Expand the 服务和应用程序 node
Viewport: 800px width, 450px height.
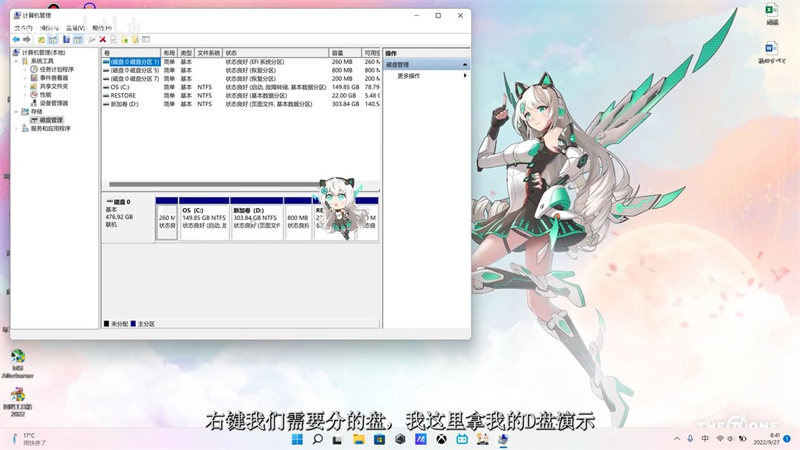coord(16,129)
